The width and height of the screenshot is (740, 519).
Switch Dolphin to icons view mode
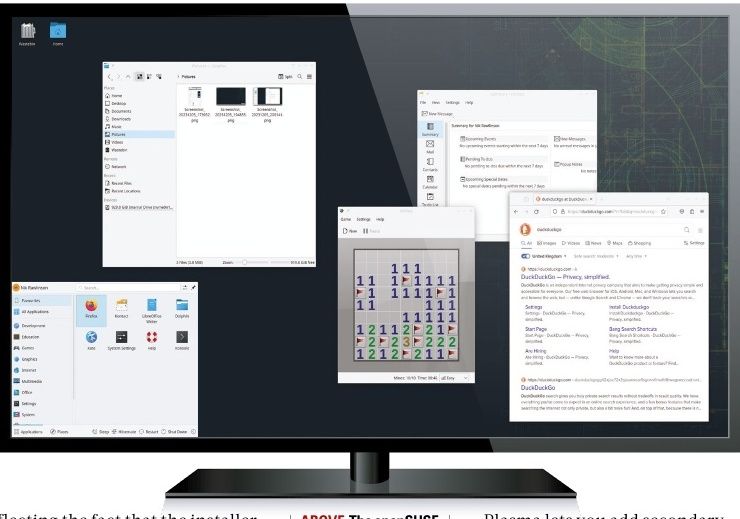click(140, 76)
